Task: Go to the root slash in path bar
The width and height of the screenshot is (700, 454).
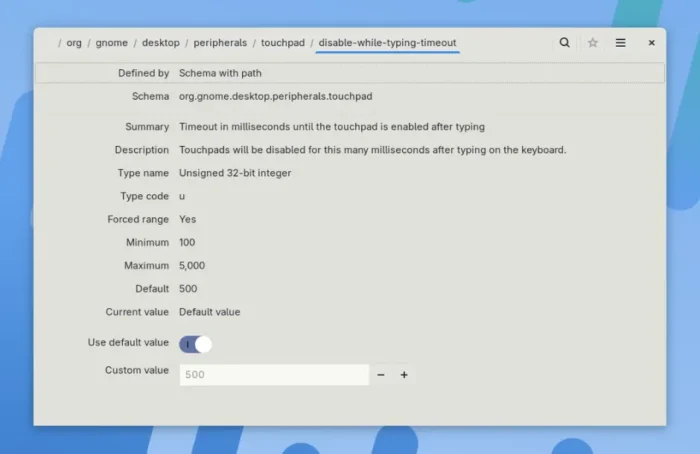Action: [59, 43]
